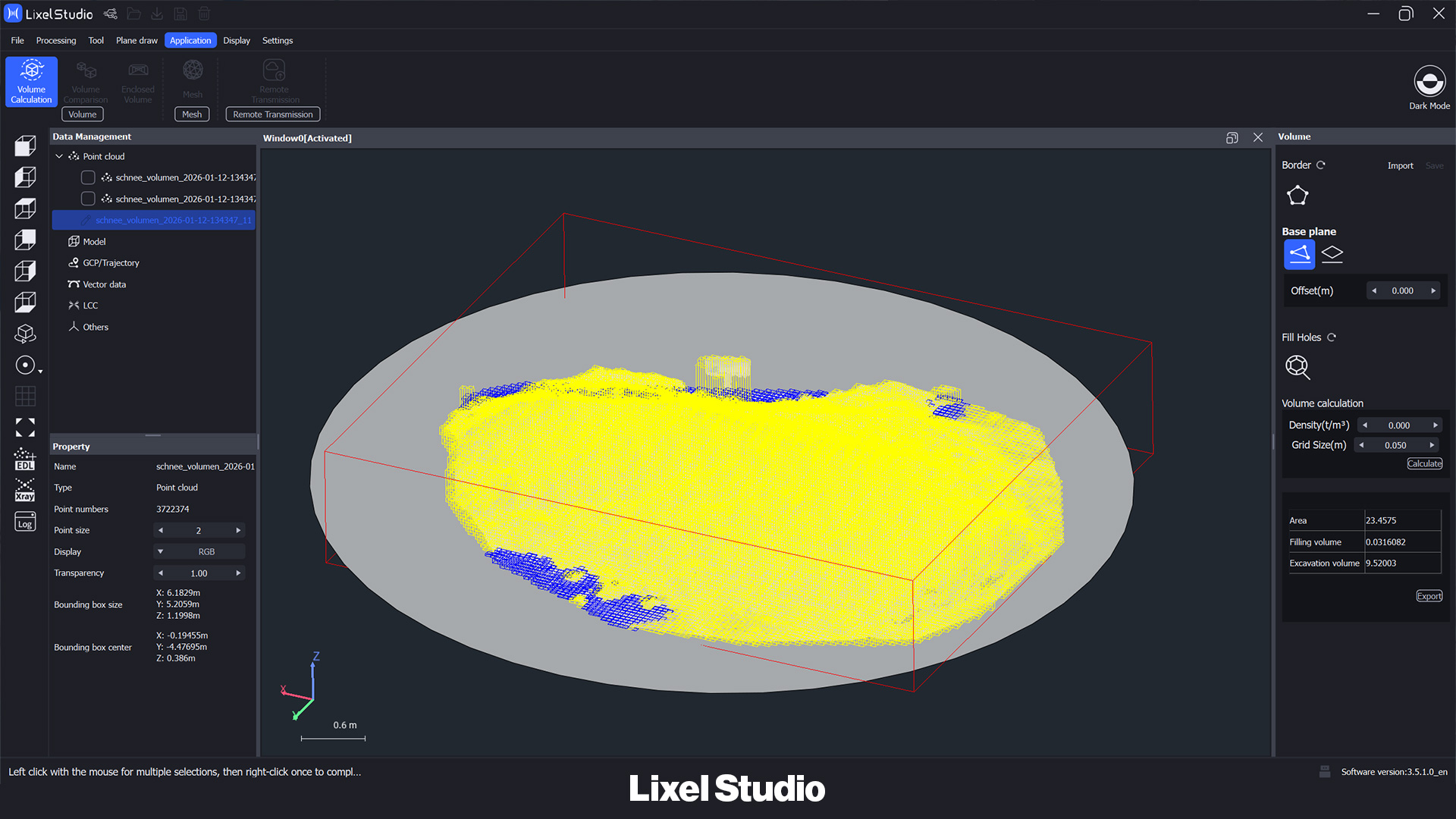Export the volume results
The height and width of the screenshot is (819, 1456).
pos(1429,596)
